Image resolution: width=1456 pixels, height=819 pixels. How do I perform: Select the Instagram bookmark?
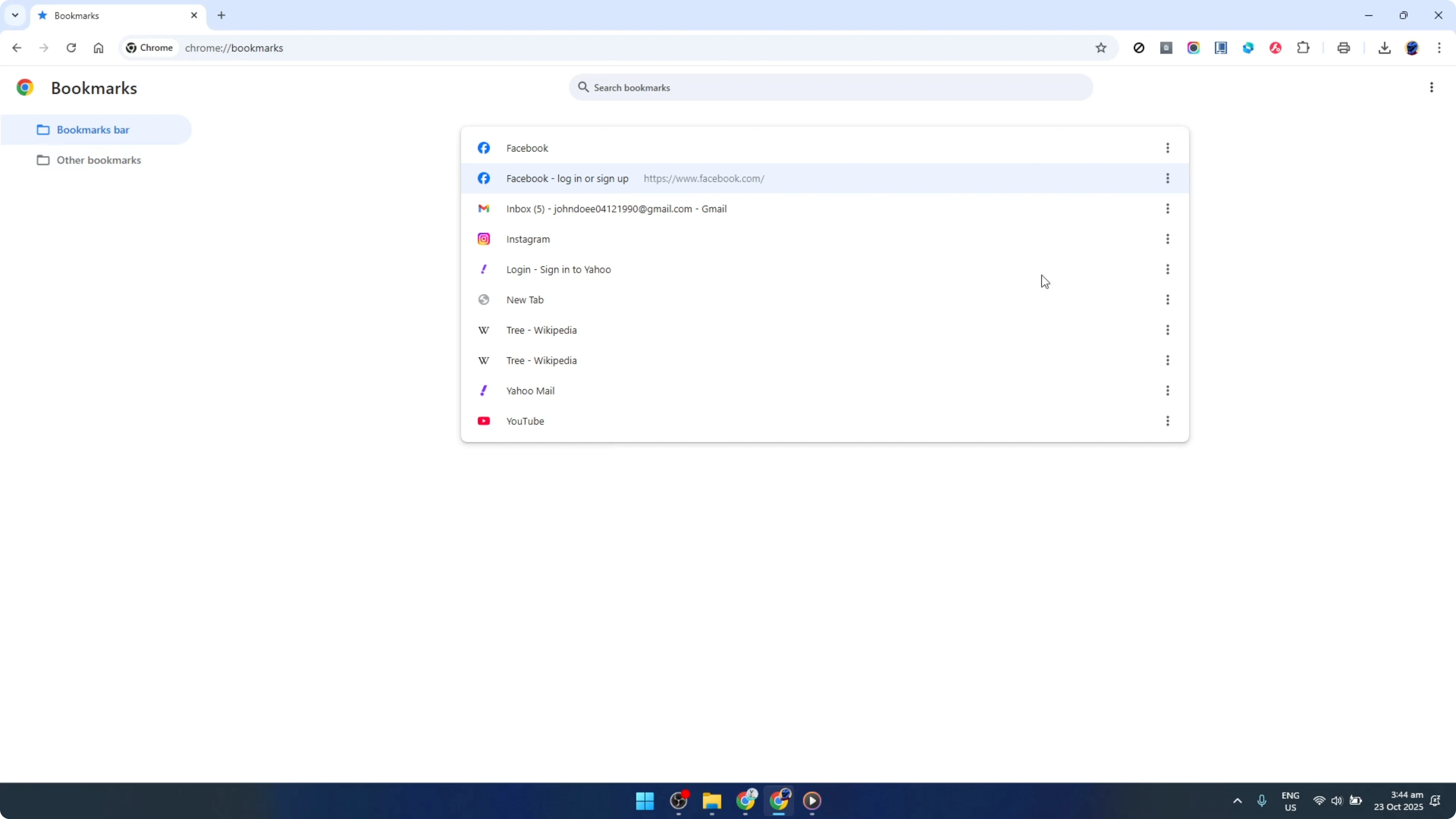pyautogui.click(x=825, y=239)
